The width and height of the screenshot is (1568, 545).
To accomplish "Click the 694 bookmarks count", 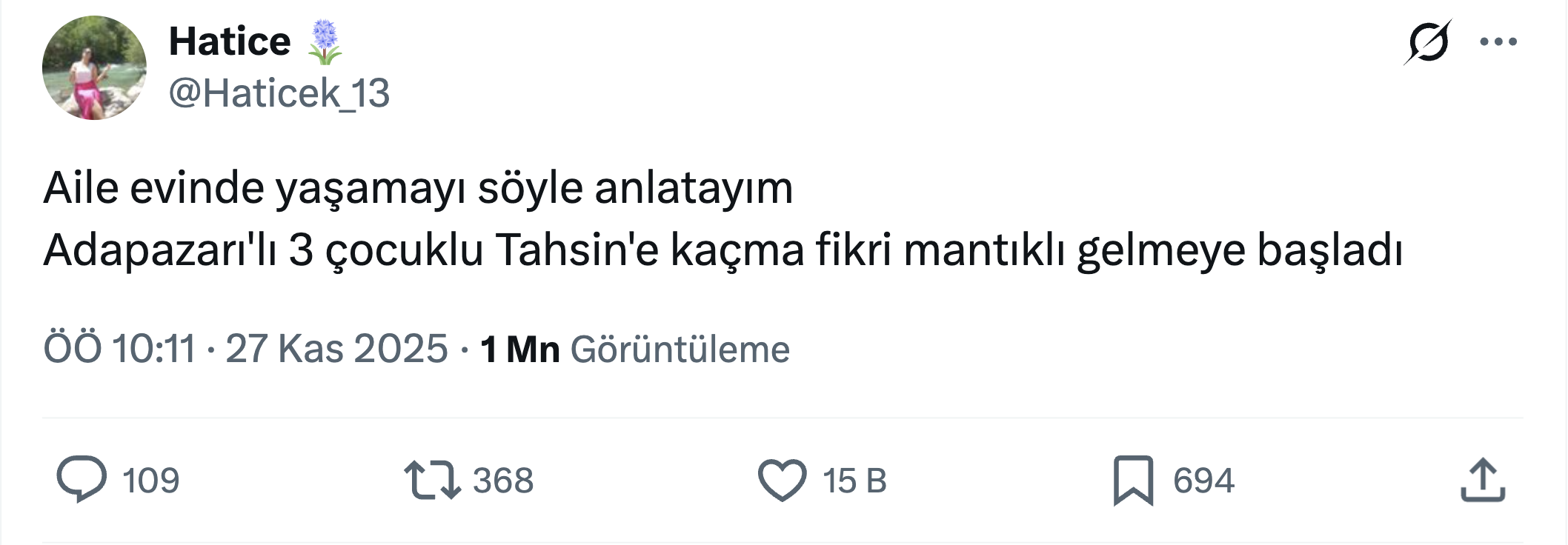I will click(1203, 481).
